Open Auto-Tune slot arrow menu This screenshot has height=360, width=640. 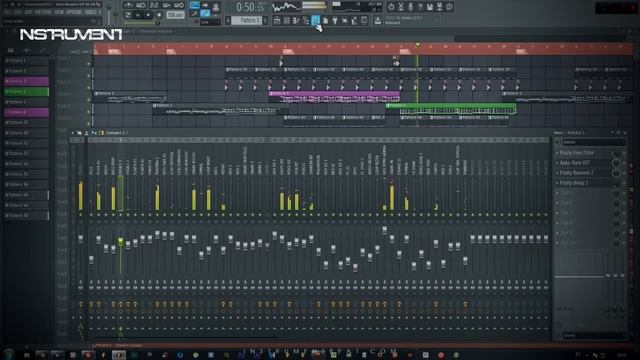pyautogui.click(x=558, y=163)
